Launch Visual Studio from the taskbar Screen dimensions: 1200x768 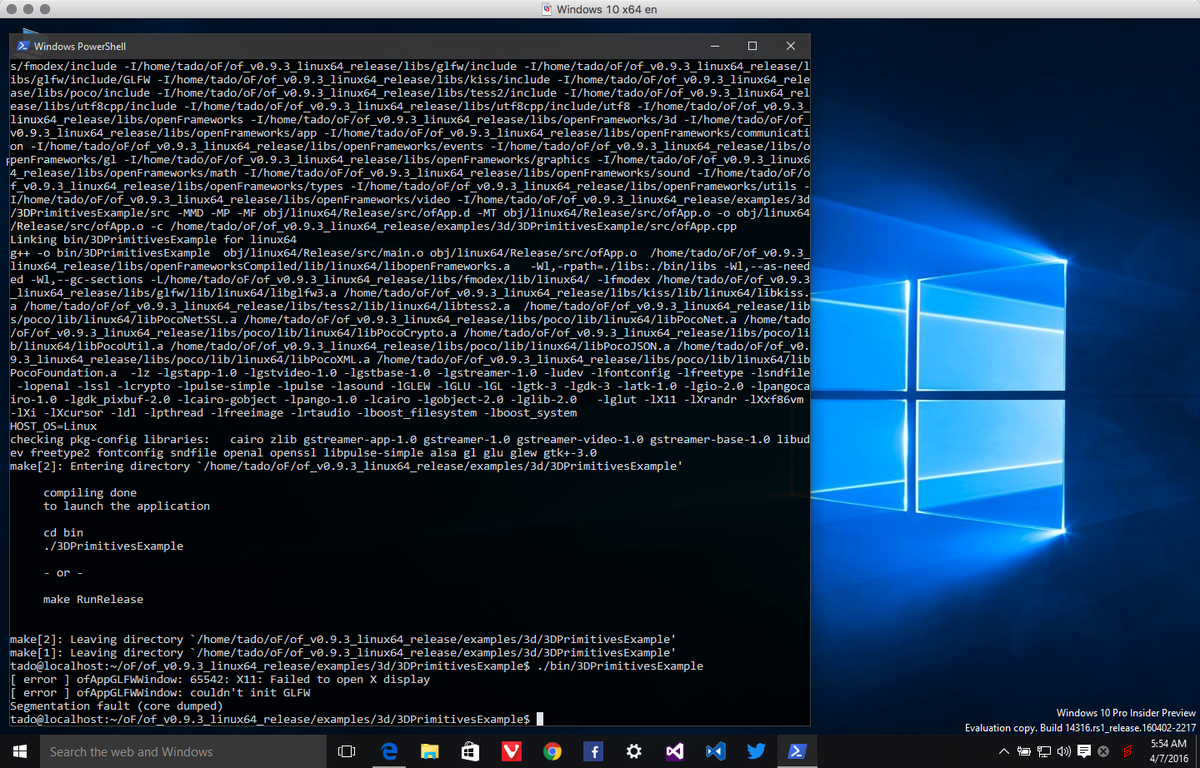click(x=674, y=751)
